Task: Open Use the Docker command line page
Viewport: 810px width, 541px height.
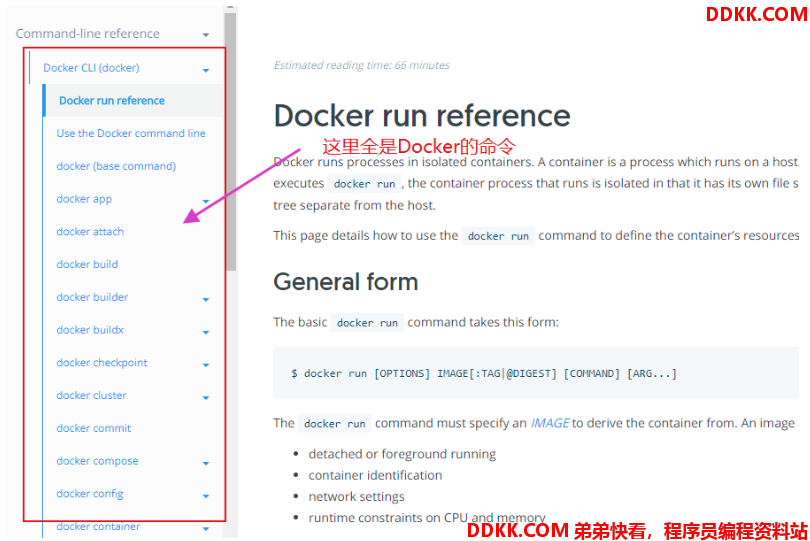Action: coord(131,133)
